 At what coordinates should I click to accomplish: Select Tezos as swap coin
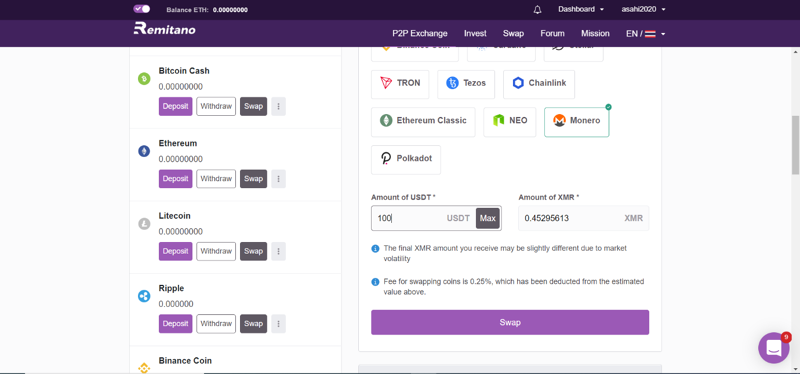coord(466,84)
